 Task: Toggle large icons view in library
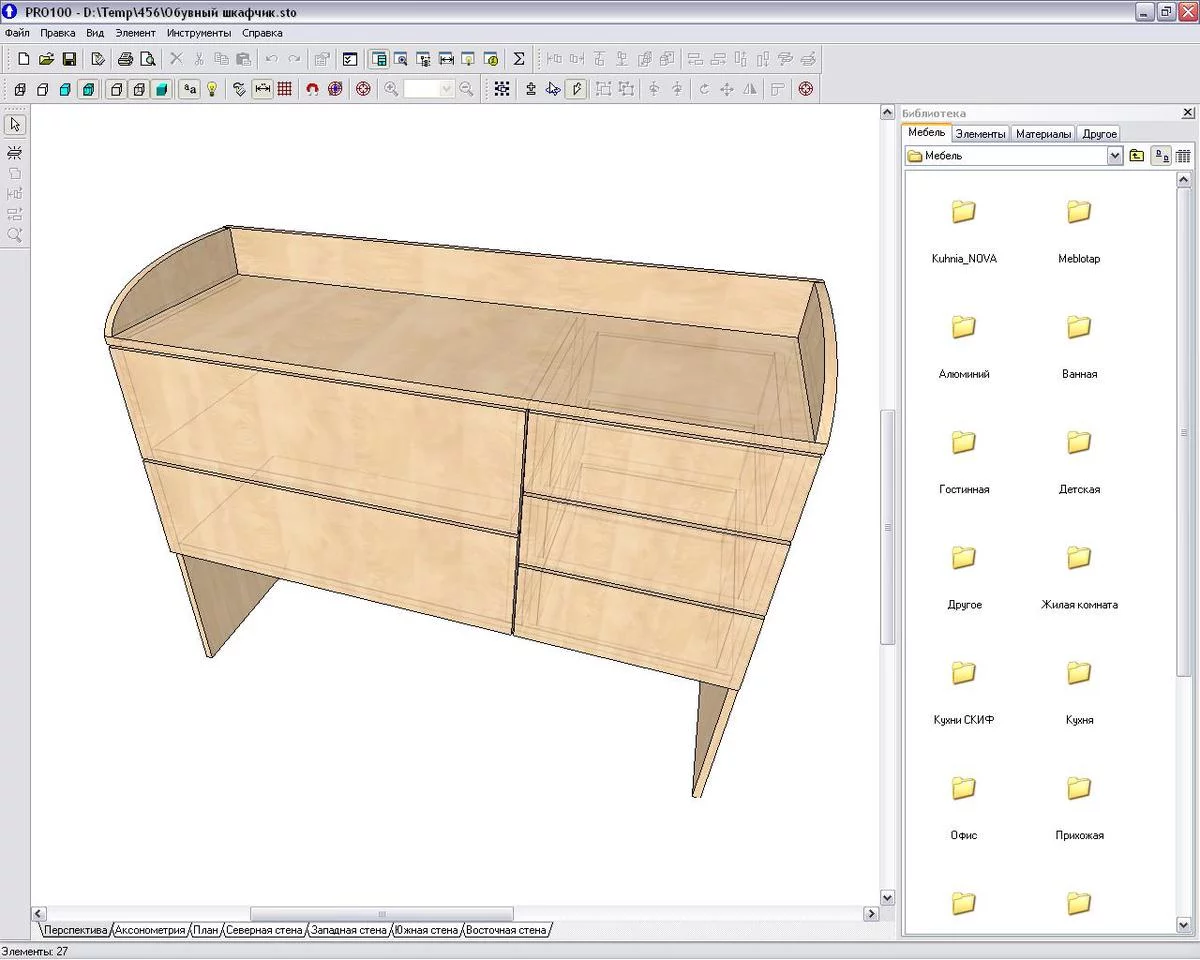click(1162, 156)
